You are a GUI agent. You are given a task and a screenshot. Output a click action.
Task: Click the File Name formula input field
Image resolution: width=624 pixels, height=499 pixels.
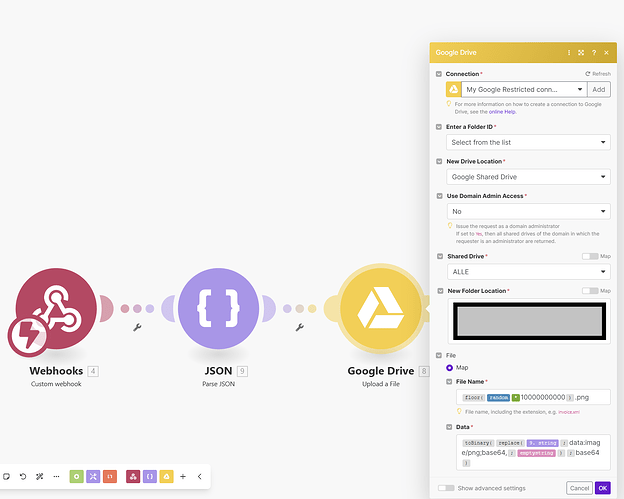tap(533, 397)
